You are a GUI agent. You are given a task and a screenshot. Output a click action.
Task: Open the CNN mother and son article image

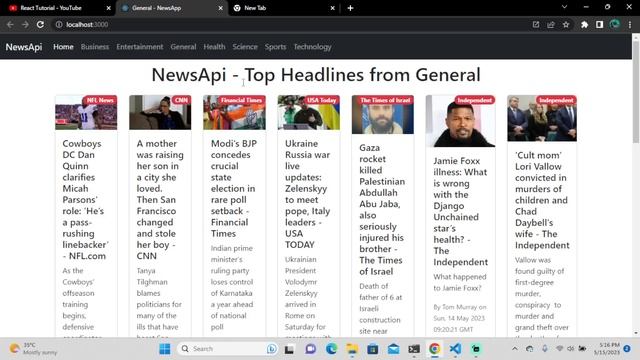(x=160, y=113)
